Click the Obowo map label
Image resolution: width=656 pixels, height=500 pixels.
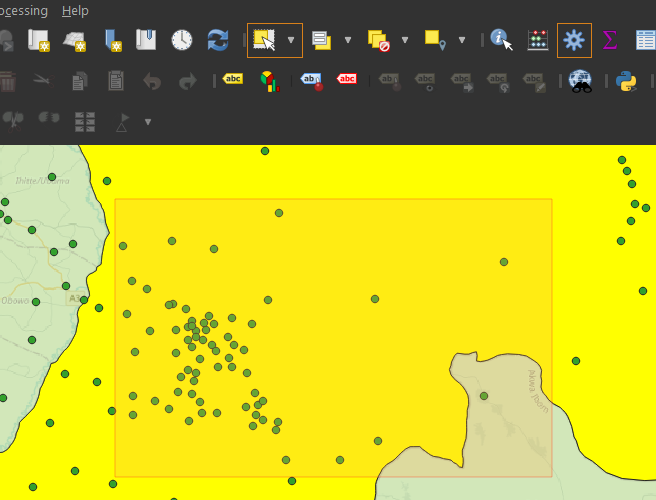(15, 301)
